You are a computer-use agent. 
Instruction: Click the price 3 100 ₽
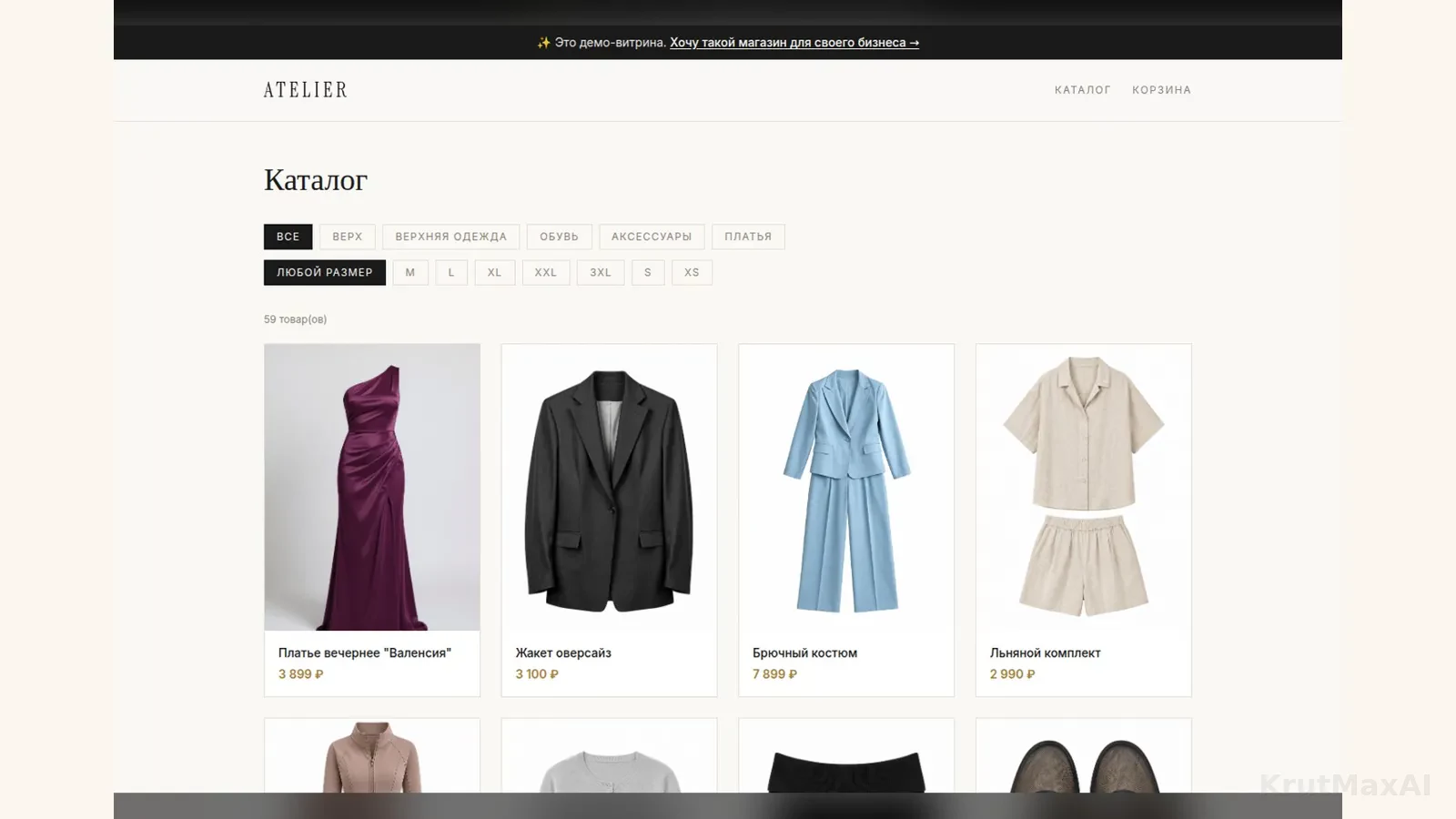pos(537,674)
